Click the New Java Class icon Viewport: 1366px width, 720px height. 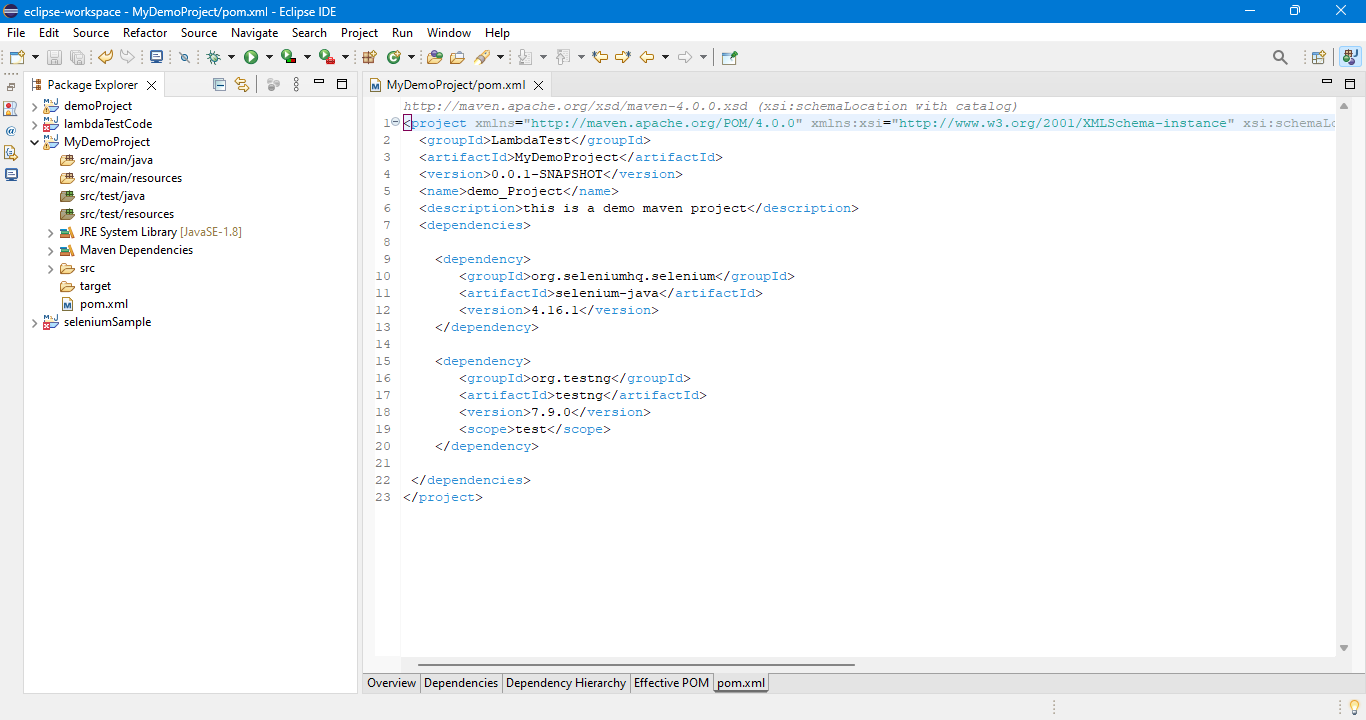click(394, 57)
